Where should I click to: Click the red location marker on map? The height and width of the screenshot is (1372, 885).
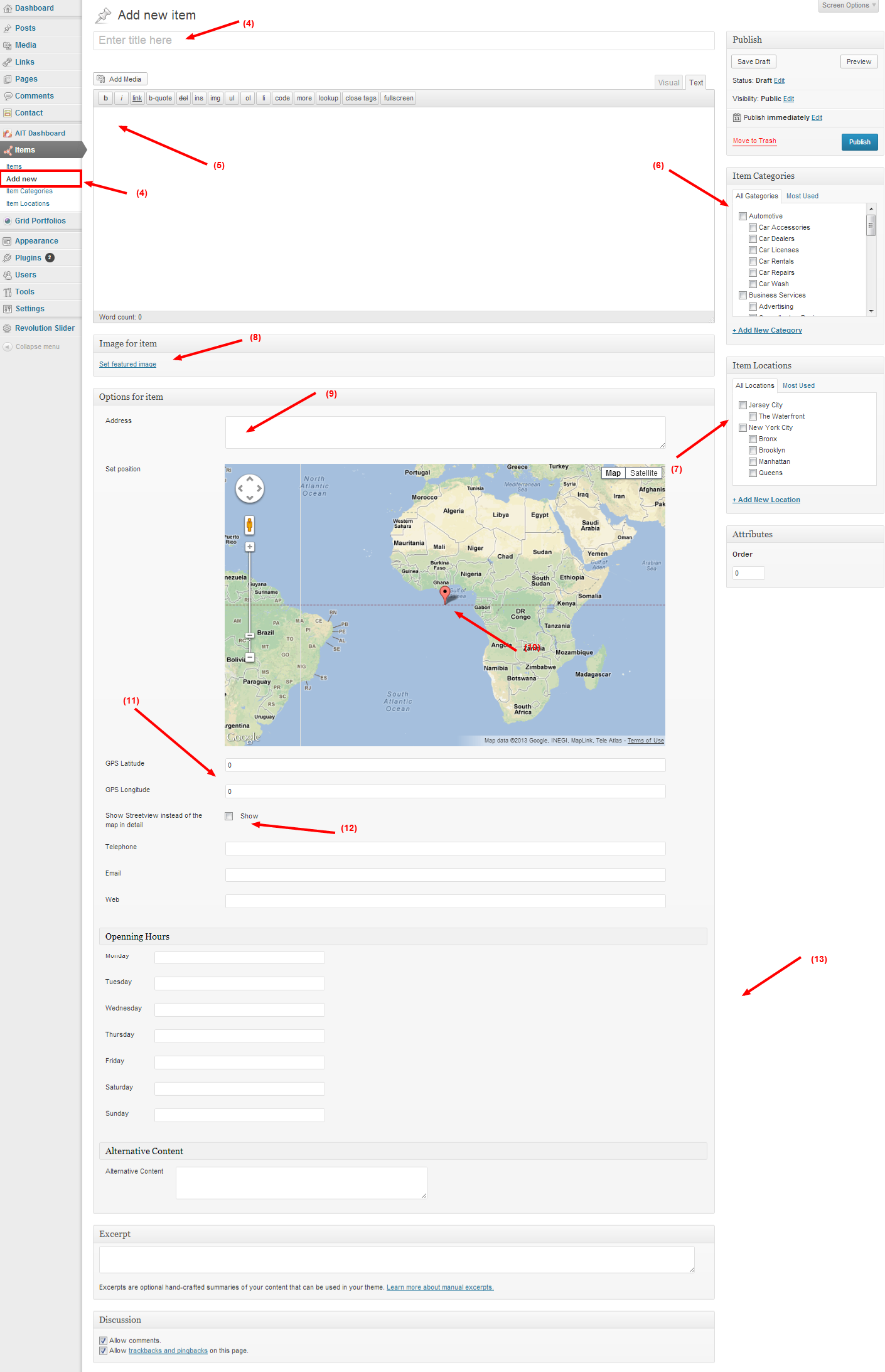point(445,593)
